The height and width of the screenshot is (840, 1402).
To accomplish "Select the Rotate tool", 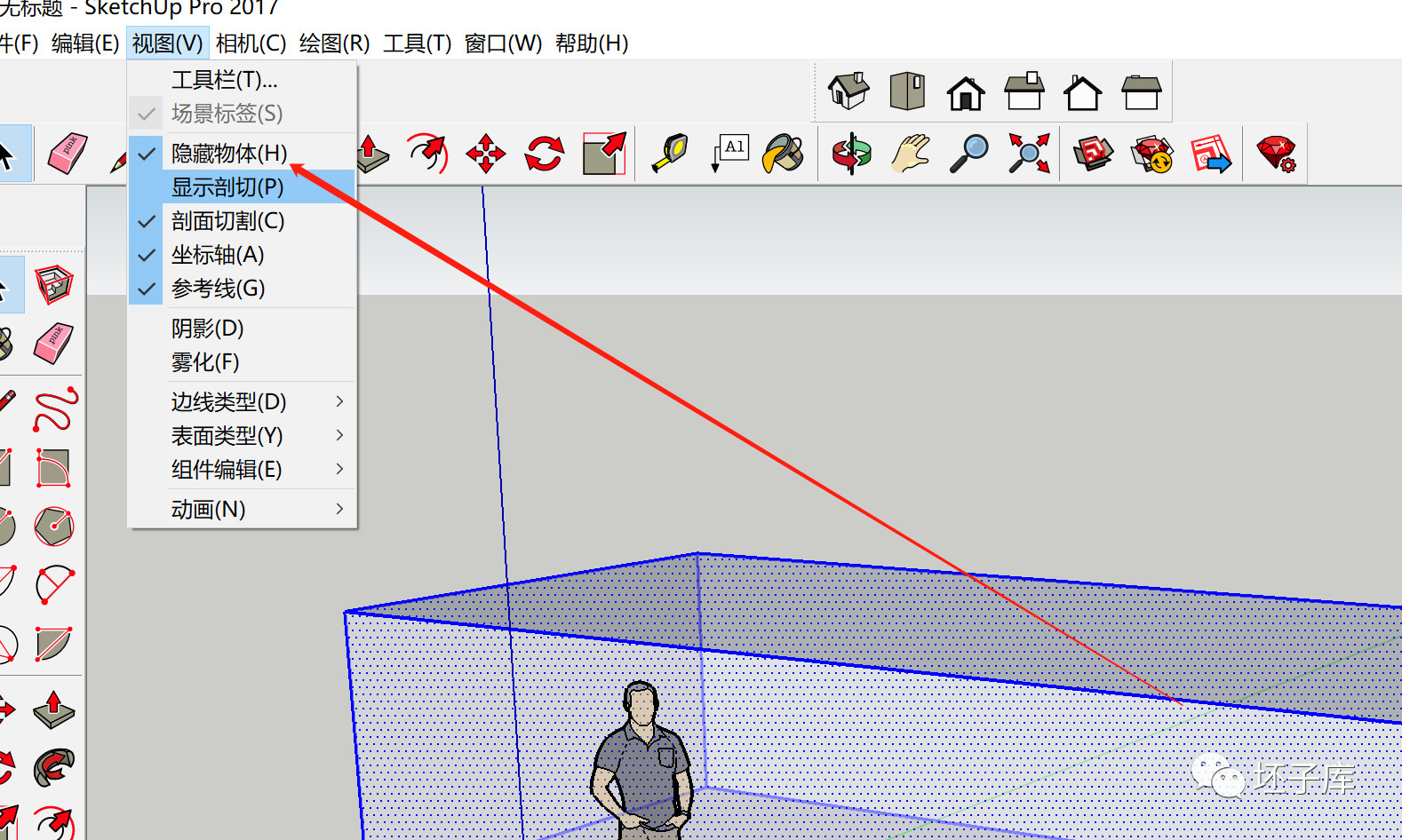I will pos(545,154).
